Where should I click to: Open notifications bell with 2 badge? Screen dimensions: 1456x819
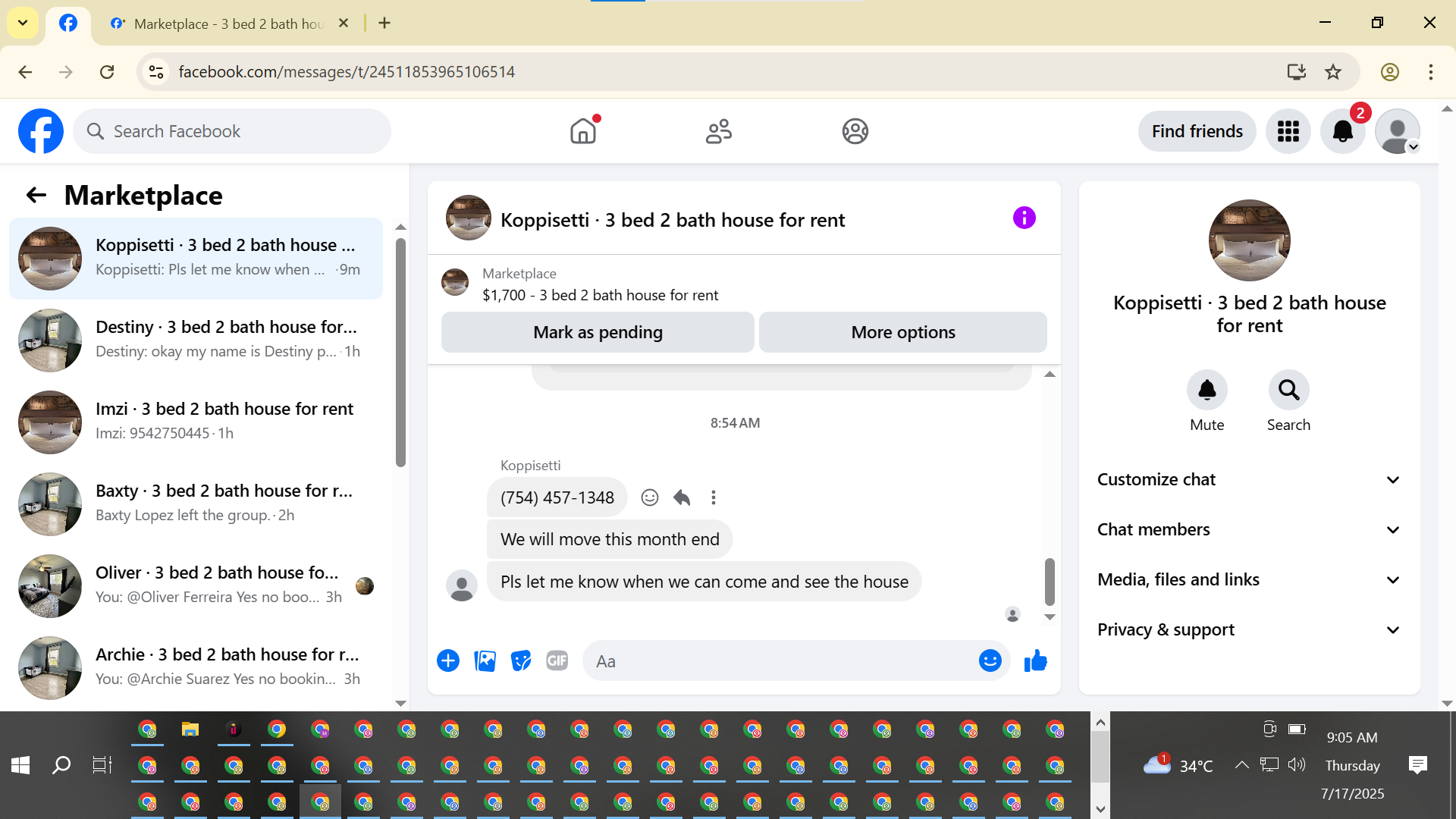point(1343,131)
